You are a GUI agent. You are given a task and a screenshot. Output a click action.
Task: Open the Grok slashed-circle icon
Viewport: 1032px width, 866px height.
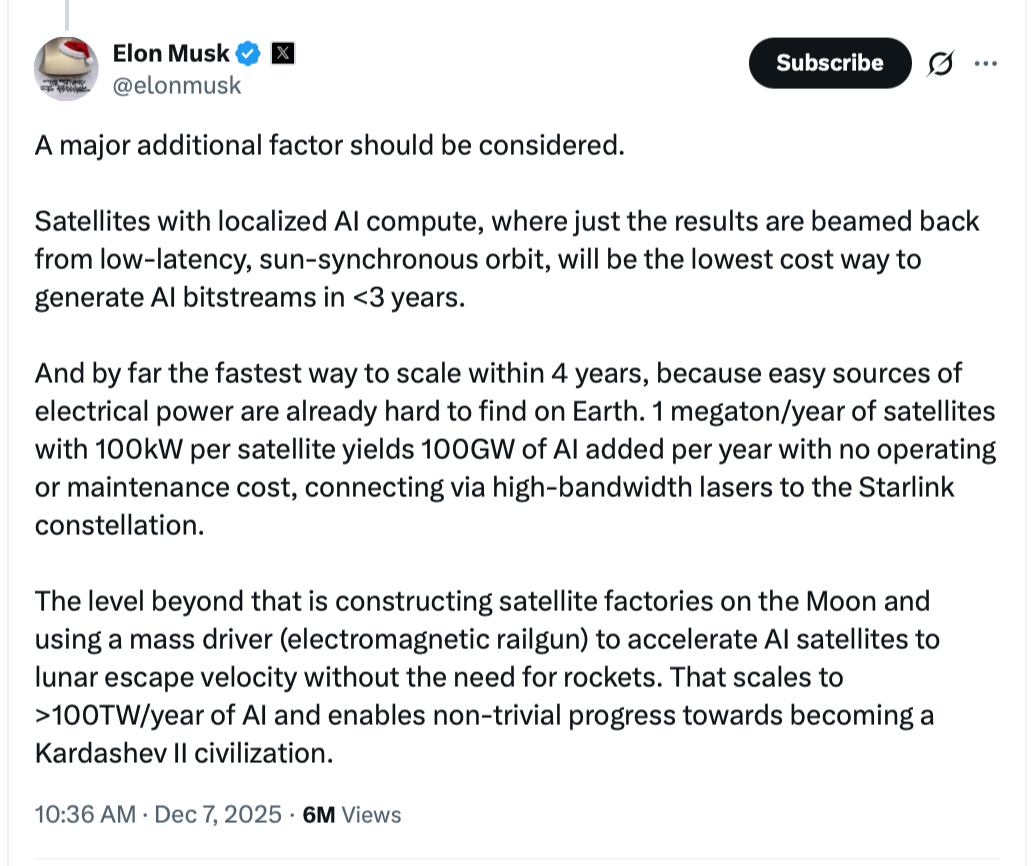[x=940, y=63]
